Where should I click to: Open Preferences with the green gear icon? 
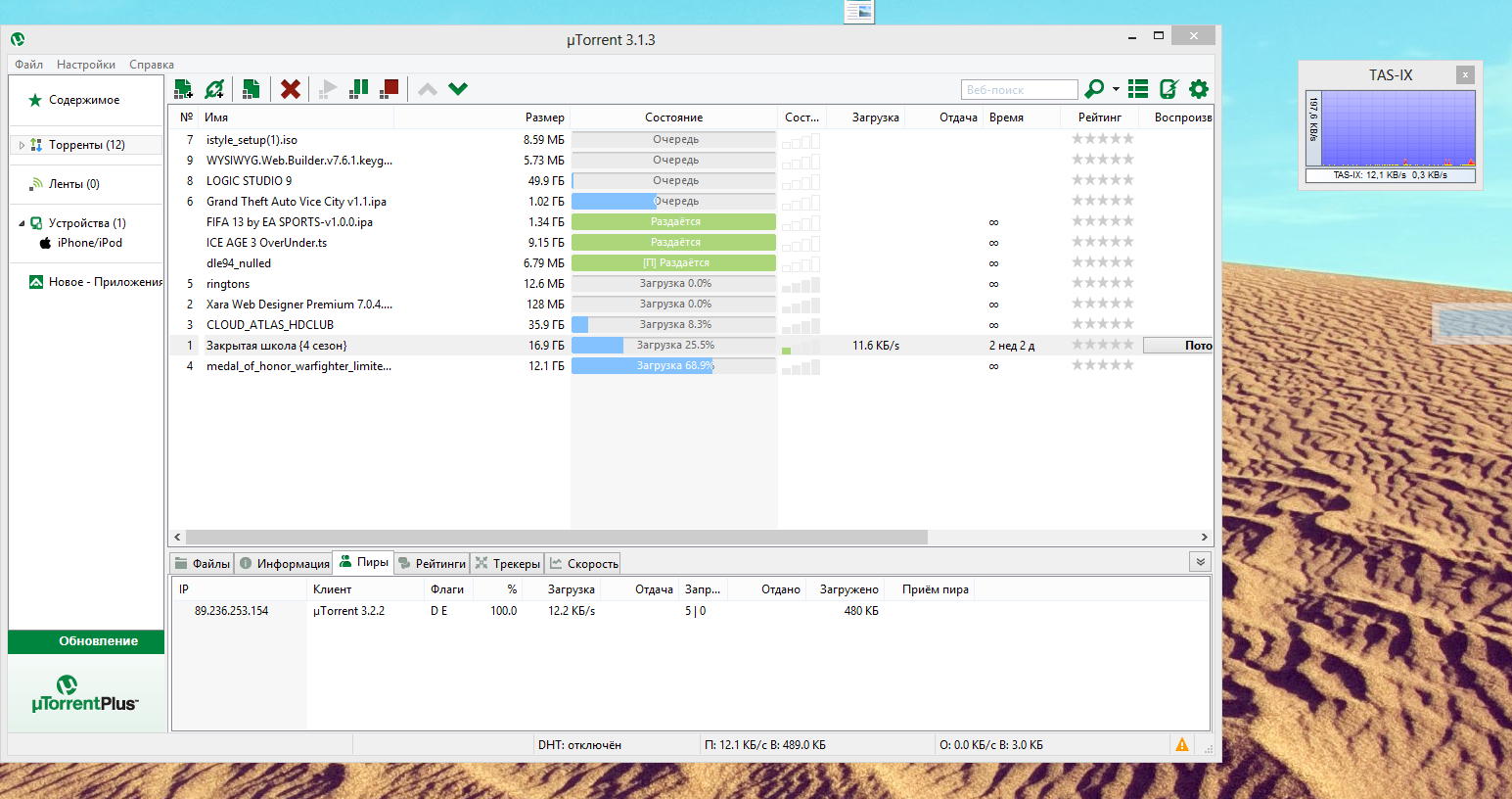(1198, 89)
